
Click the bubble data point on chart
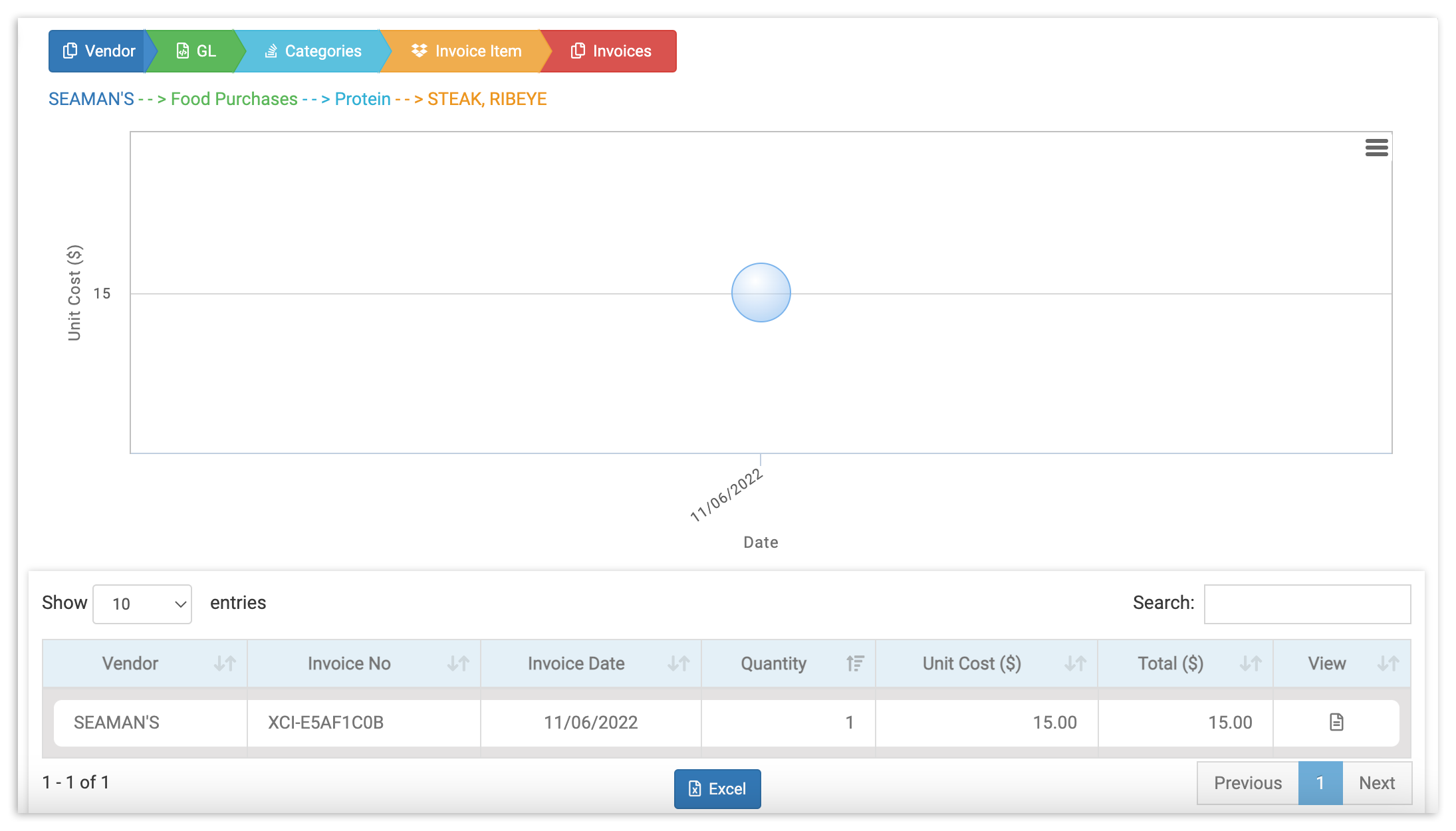click(x=761, y=292)
